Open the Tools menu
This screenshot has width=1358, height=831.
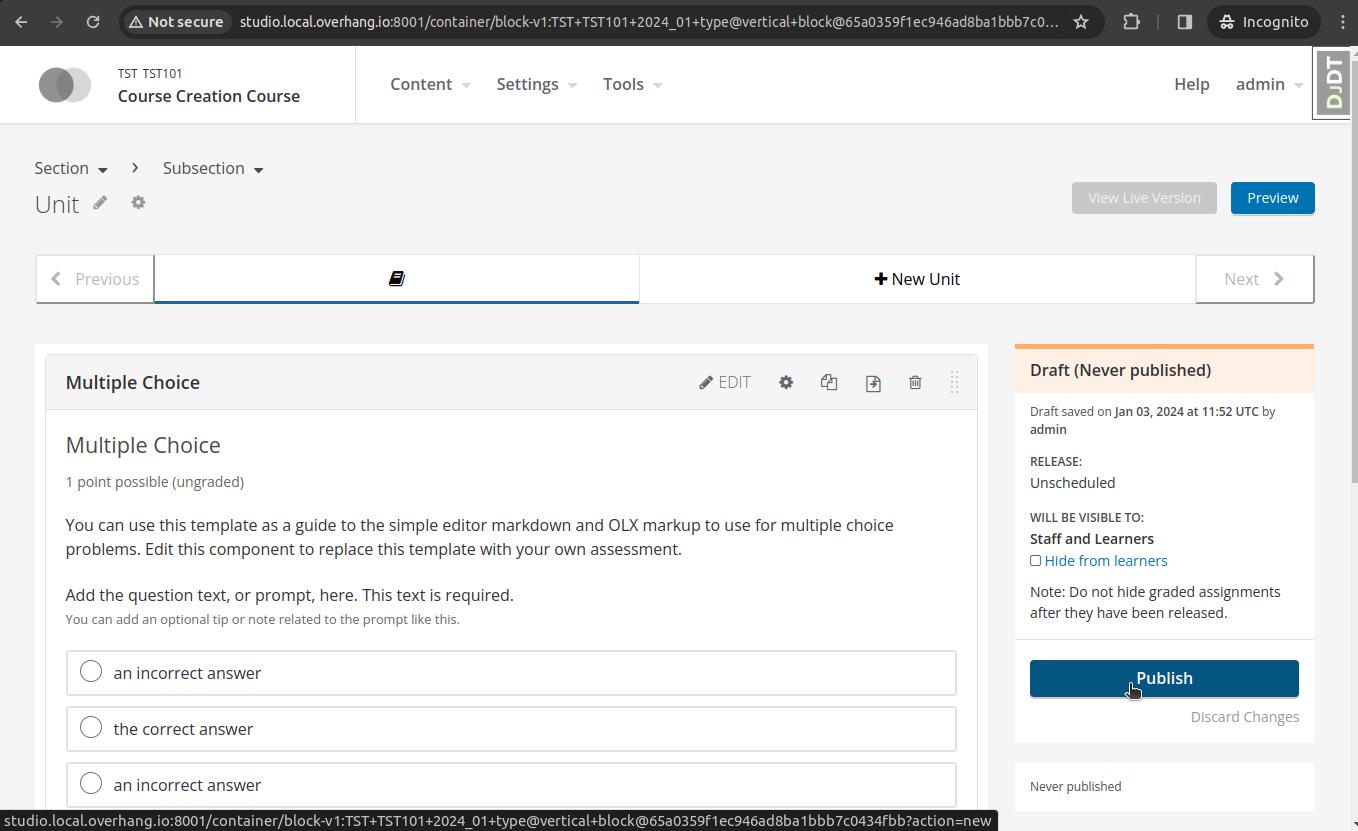pos(632,84)
